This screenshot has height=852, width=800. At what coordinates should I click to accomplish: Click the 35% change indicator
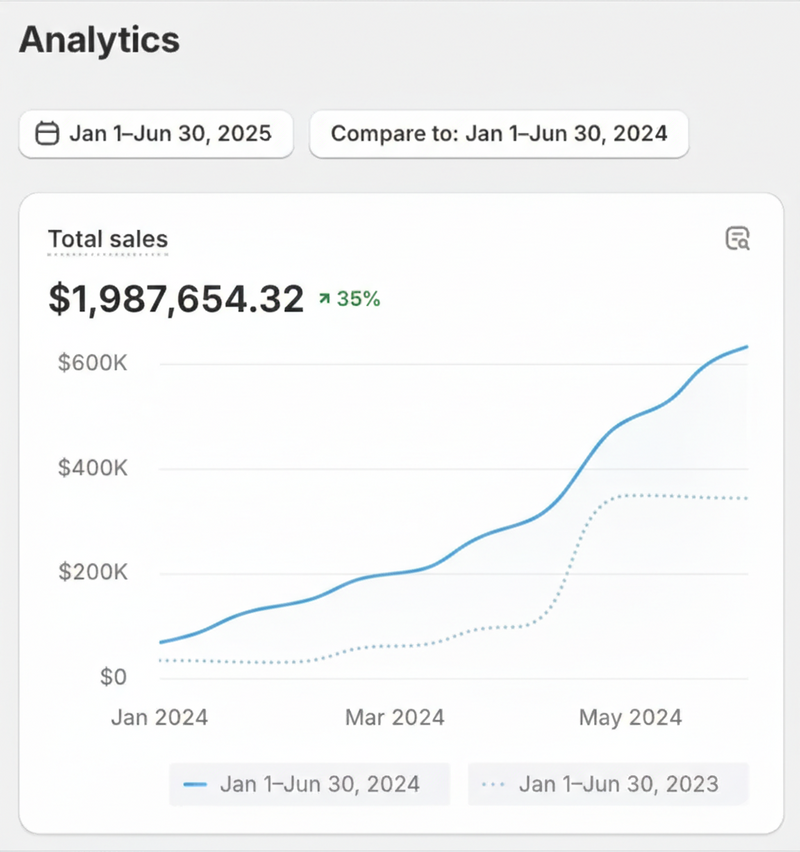click(x=358, y=298)
